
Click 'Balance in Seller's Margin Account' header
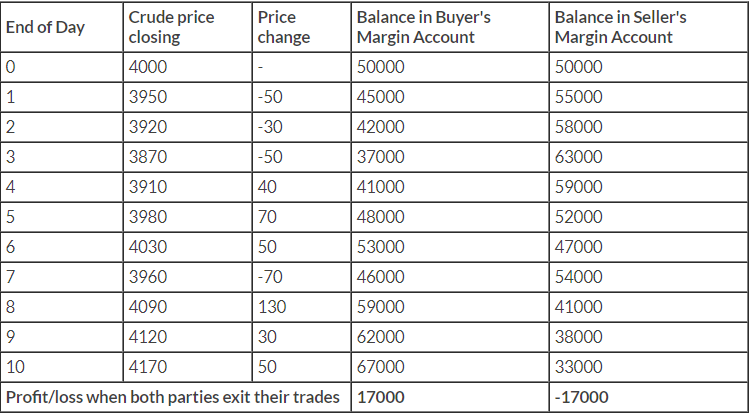click(x=648, y=27)
